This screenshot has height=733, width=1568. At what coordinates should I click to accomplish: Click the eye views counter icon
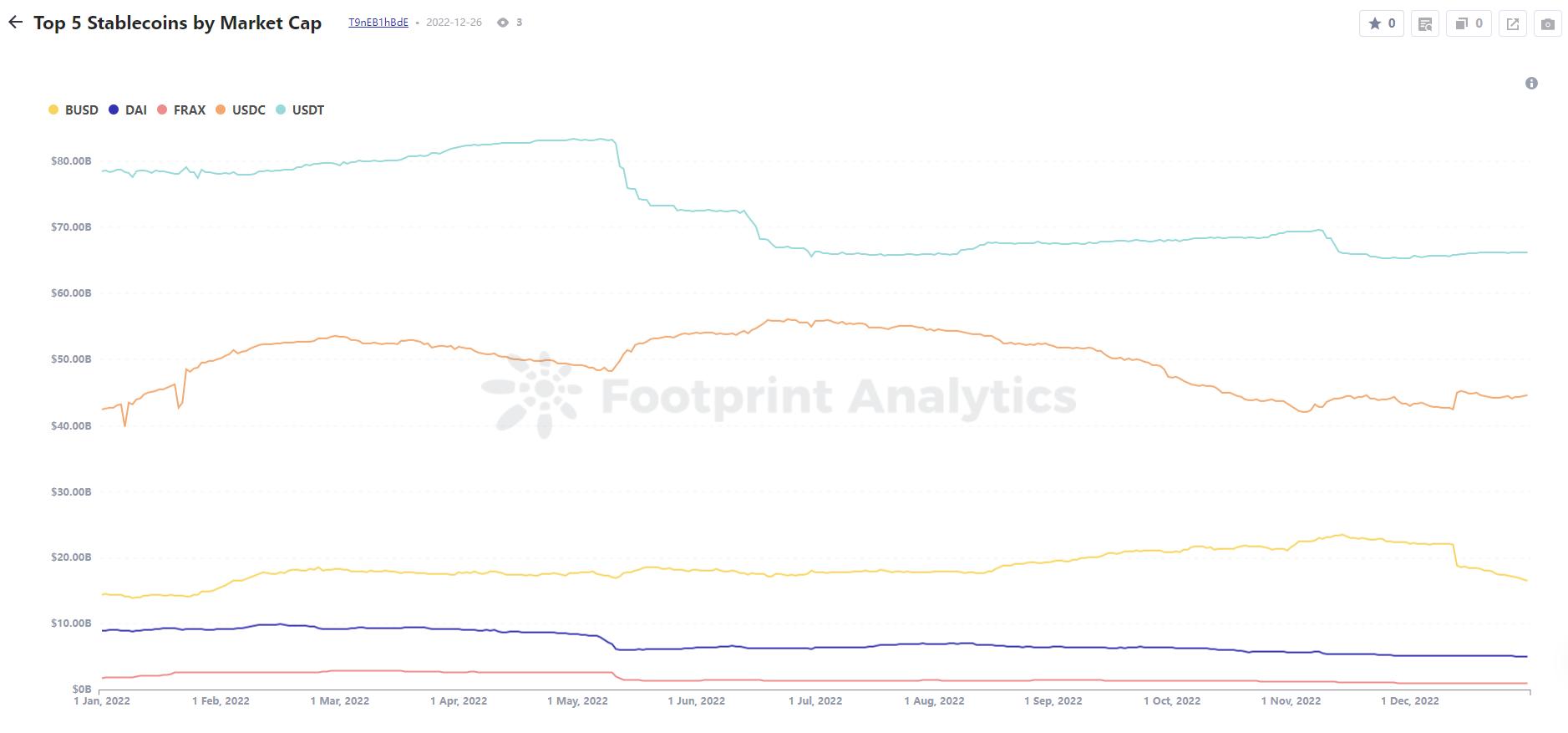pos(503,23)
